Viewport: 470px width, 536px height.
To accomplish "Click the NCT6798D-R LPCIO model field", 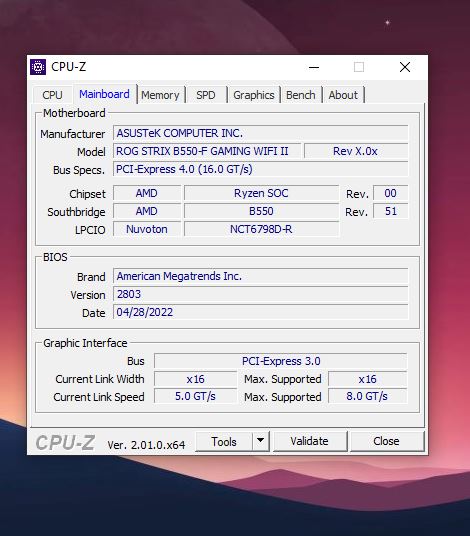I will tap(261, 229).
